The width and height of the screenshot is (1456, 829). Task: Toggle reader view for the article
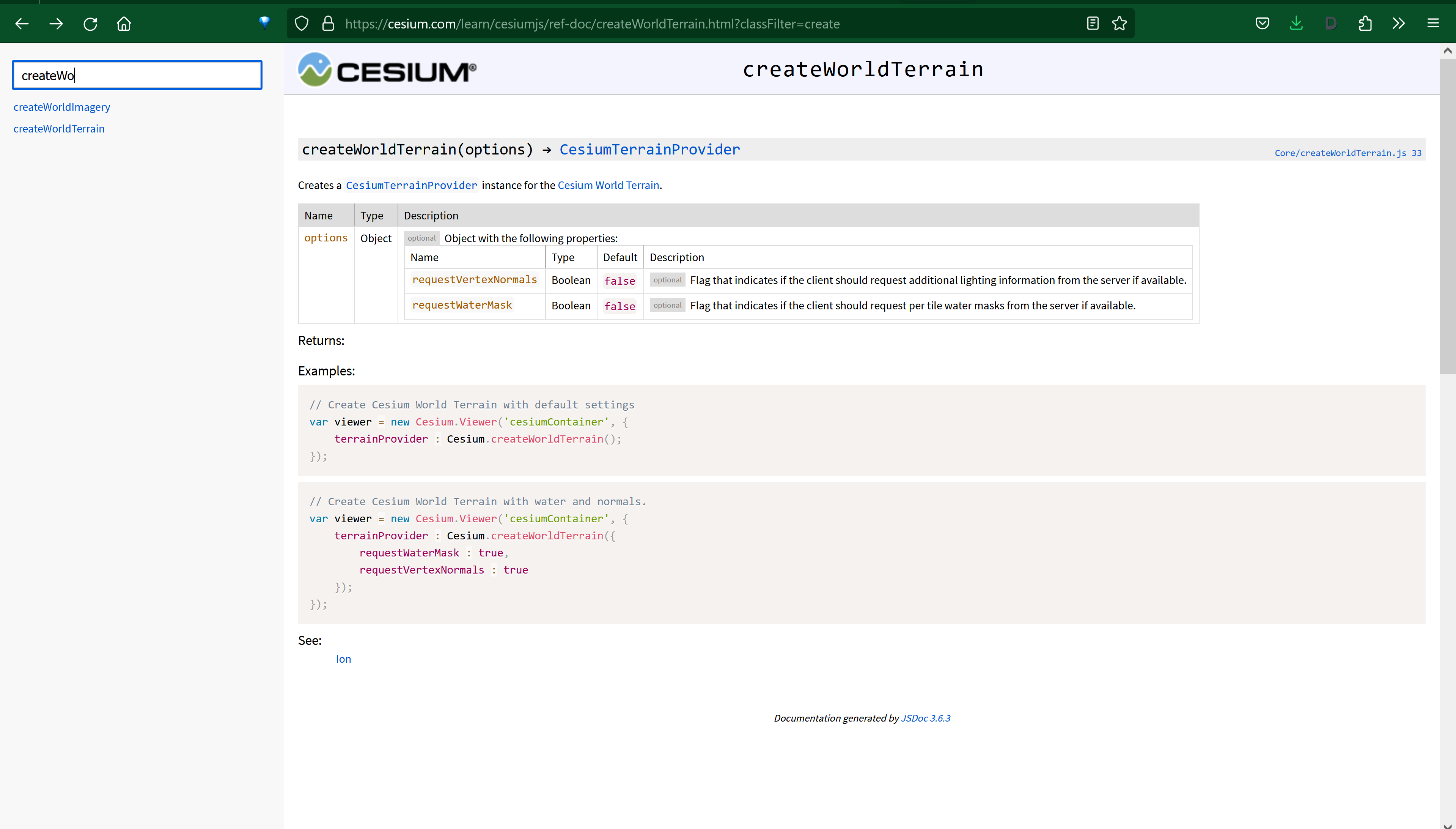1093,24
